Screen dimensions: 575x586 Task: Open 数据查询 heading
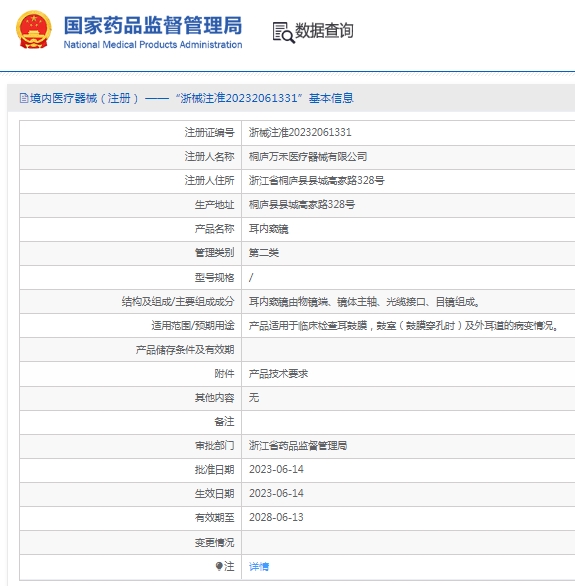pyautogui.click(x=324, y=31)
